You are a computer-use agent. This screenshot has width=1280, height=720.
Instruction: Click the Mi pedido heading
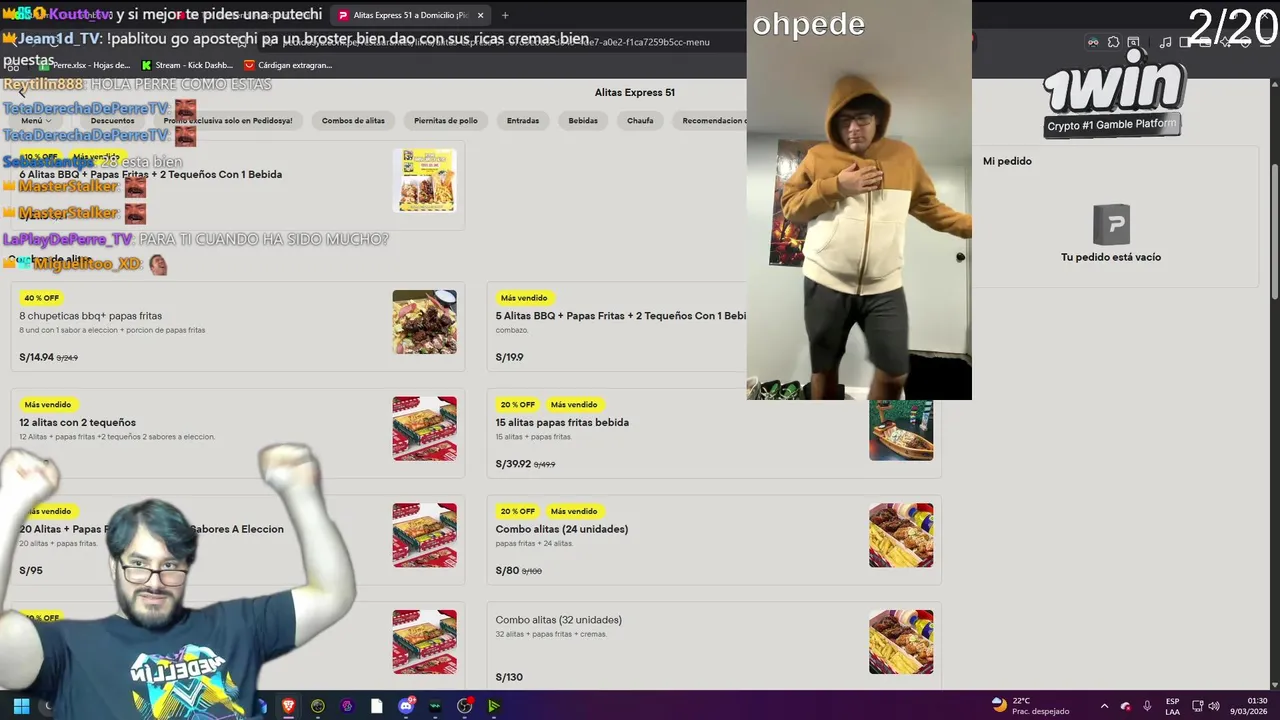pos(1007,161)
